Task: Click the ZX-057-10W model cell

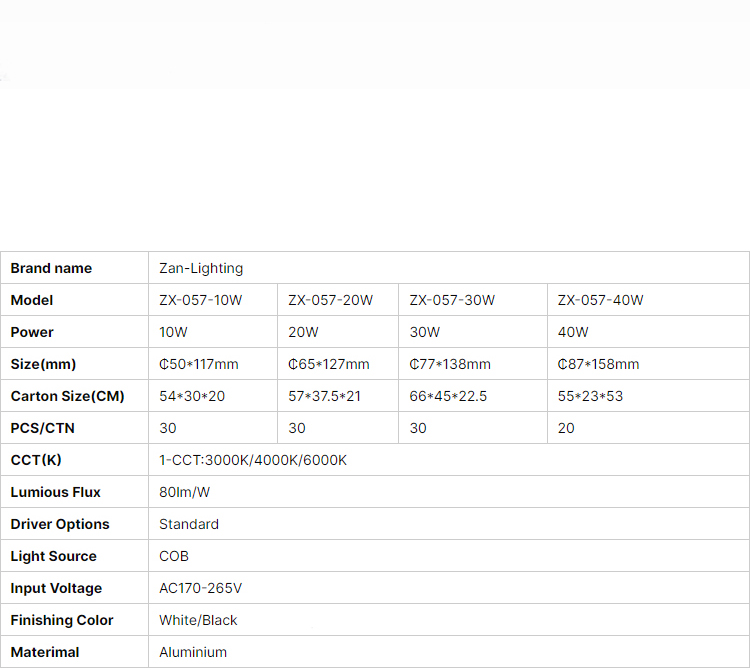Action: click(213, 300)
